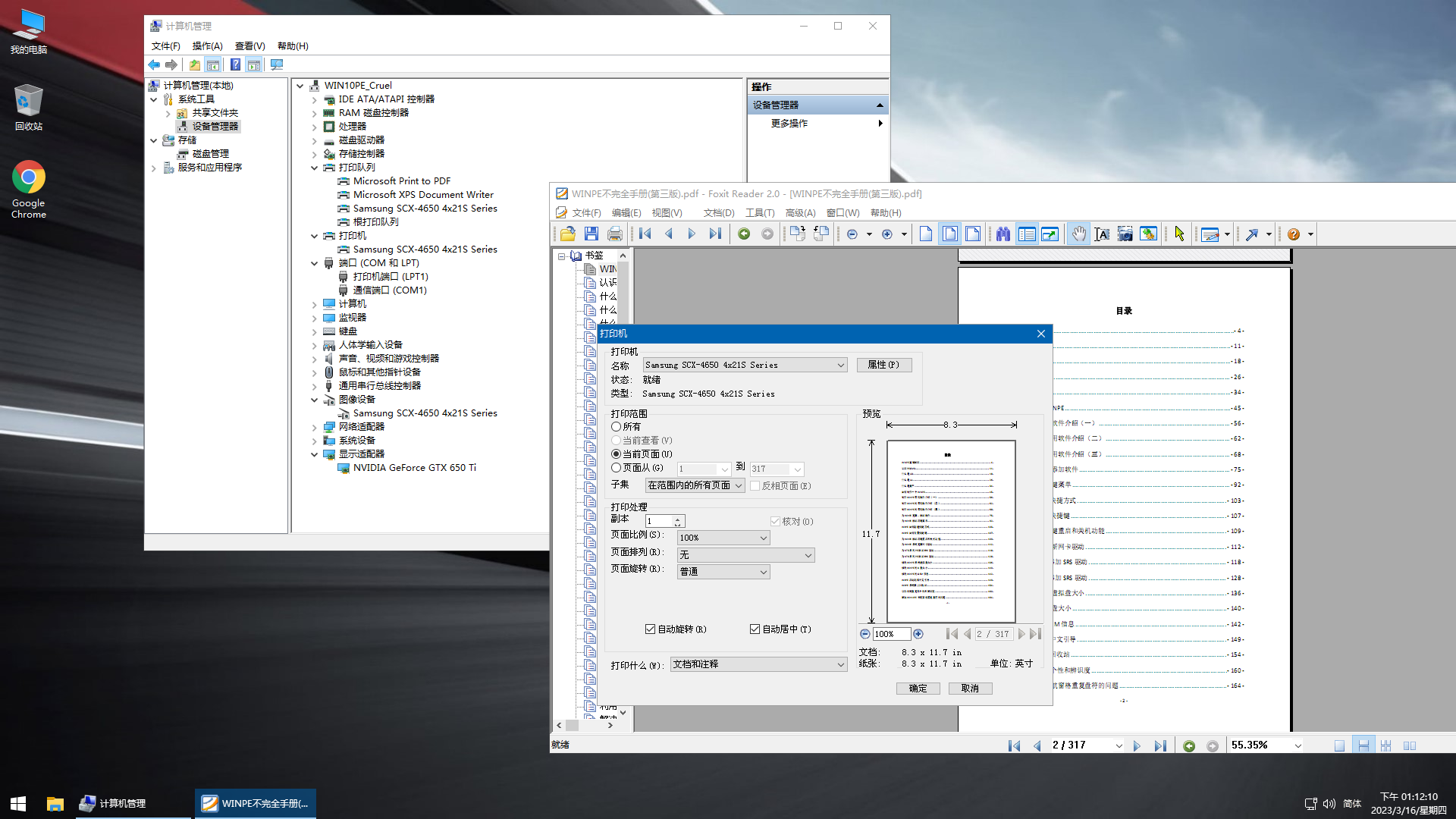The height and width of the screenshot is (819, 1456).
Task: Select the Text Select tool icon
Action: (x=1102, y=234)
